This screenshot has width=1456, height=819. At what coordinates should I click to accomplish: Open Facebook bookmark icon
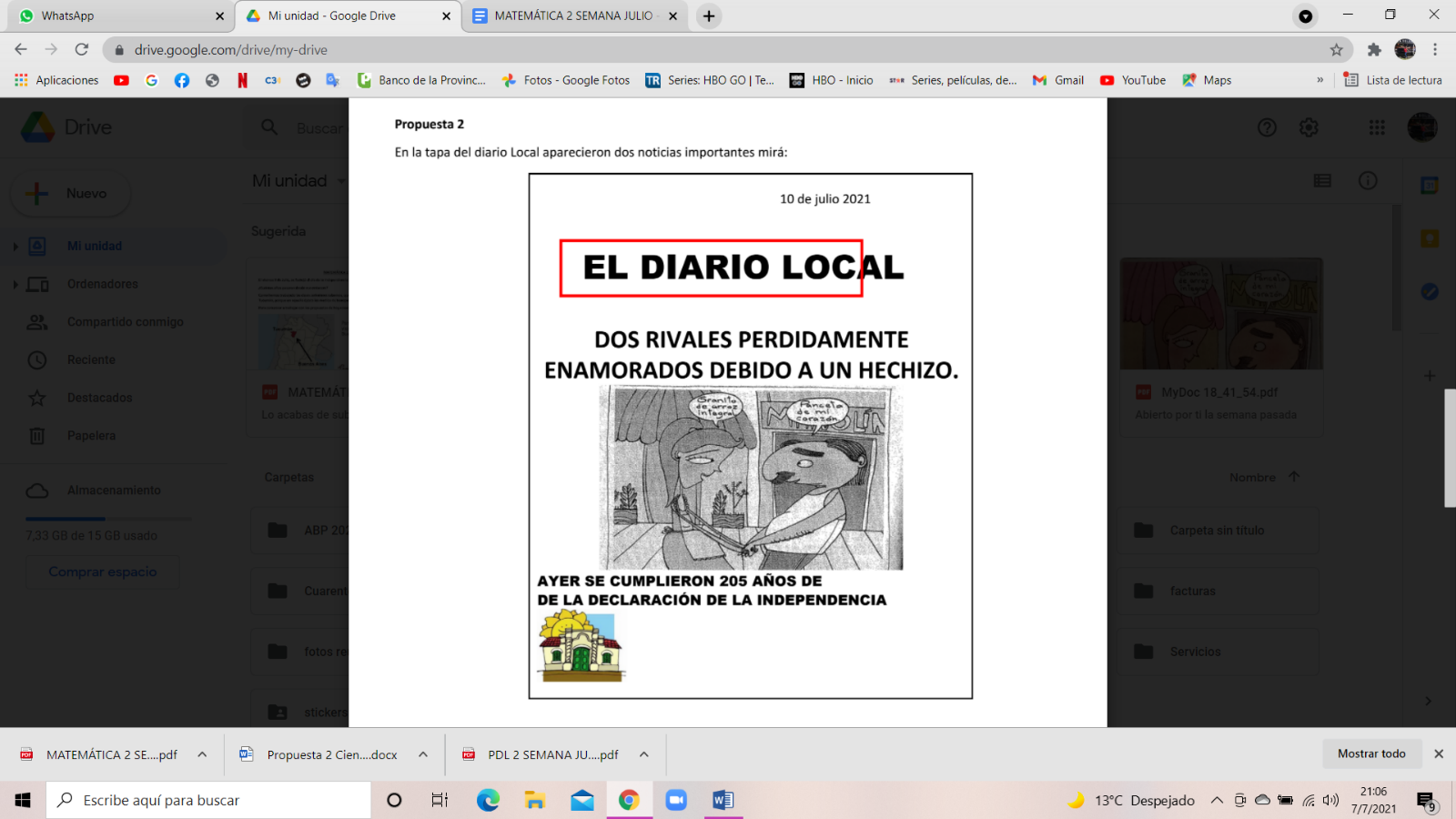[x=182, y=80]
